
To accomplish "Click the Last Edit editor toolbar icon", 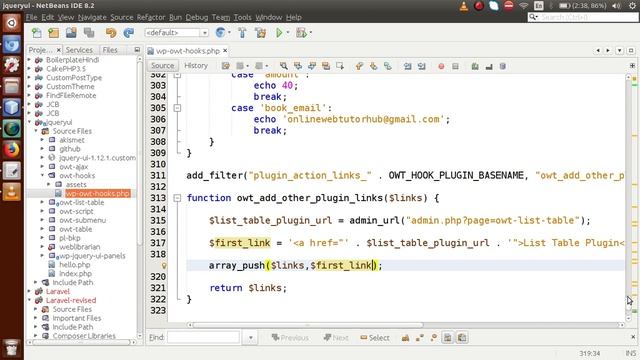I will click(226, 66).
